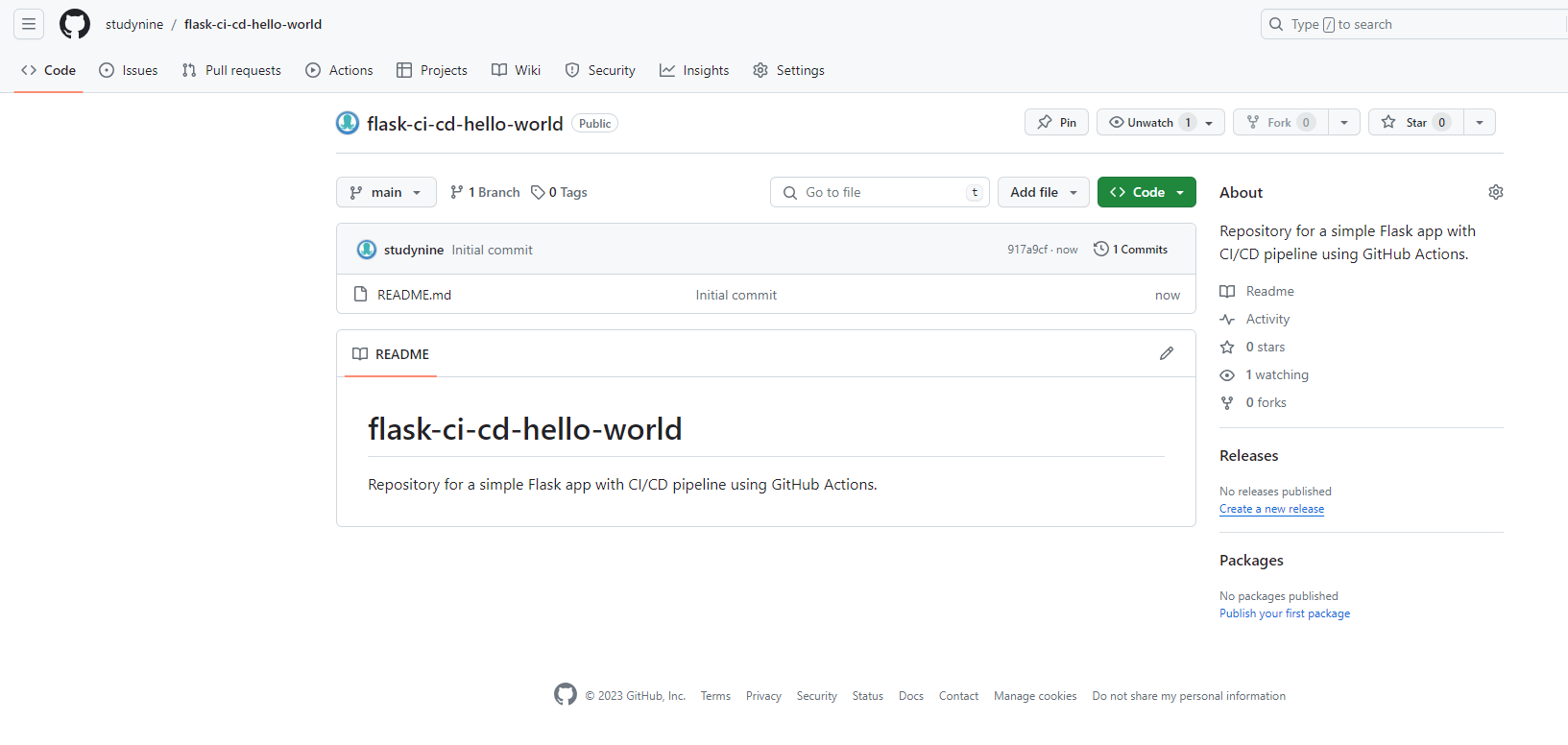This screenshot has width=1568, height=745.
Task: Fork the repository
Action: point(1281,122)
